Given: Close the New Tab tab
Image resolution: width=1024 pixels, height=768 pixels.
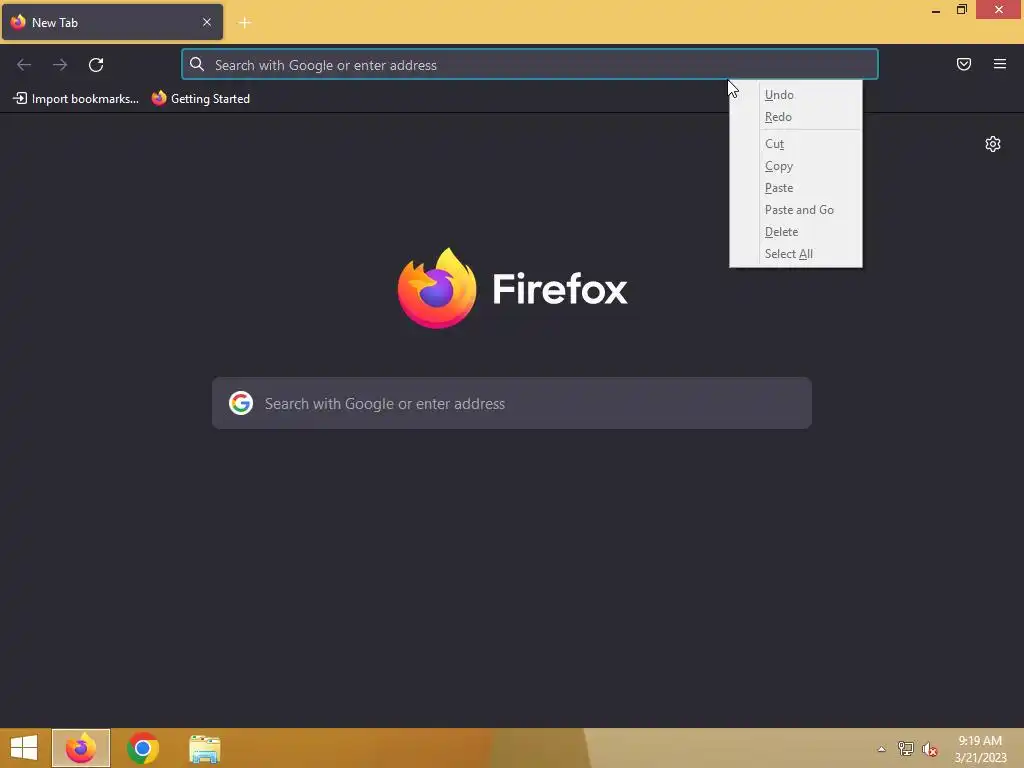Looking at the screenshot, I should (207, 22).
